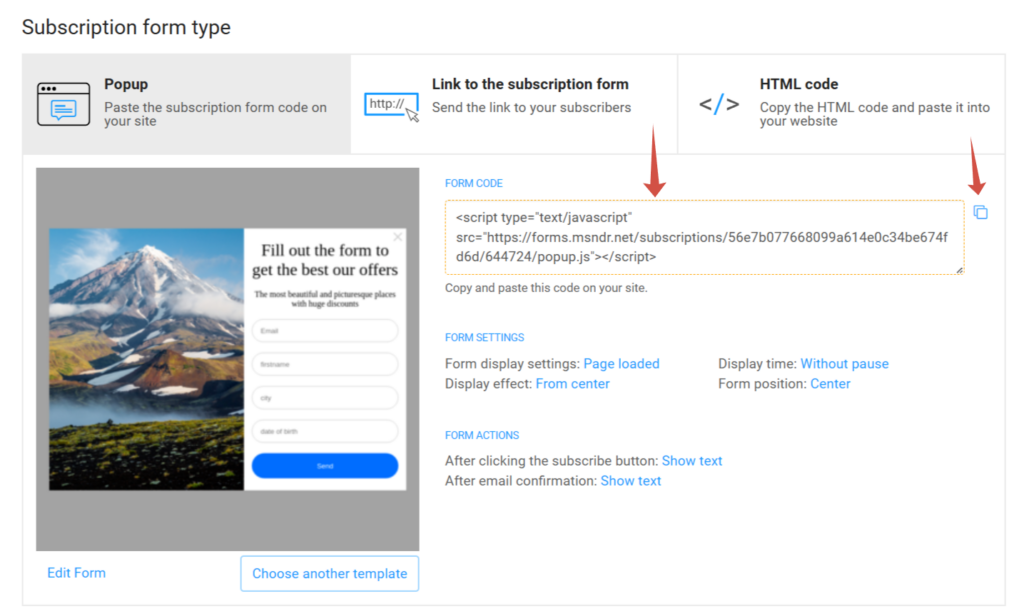Grab the textarea resize handle corner
The image size is (1024, 609).
coord(959,270)
